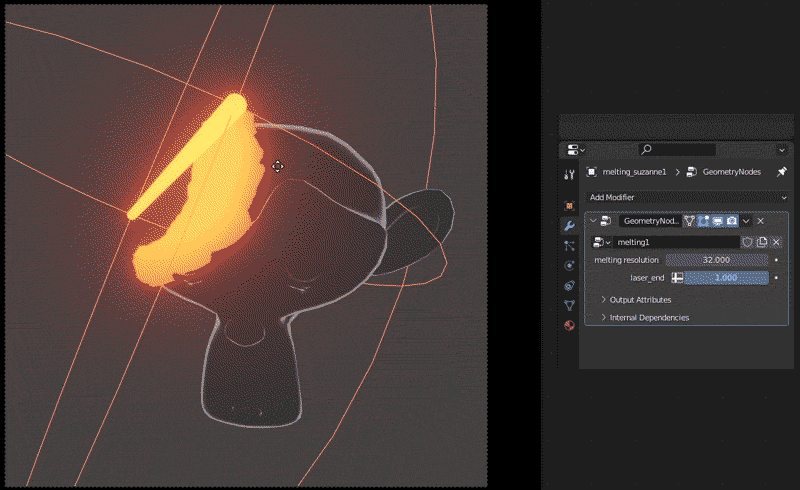Screen dimensions: 800x490
Task: Open the Add Modifier dropdown
Action: (x=688, y=197)
